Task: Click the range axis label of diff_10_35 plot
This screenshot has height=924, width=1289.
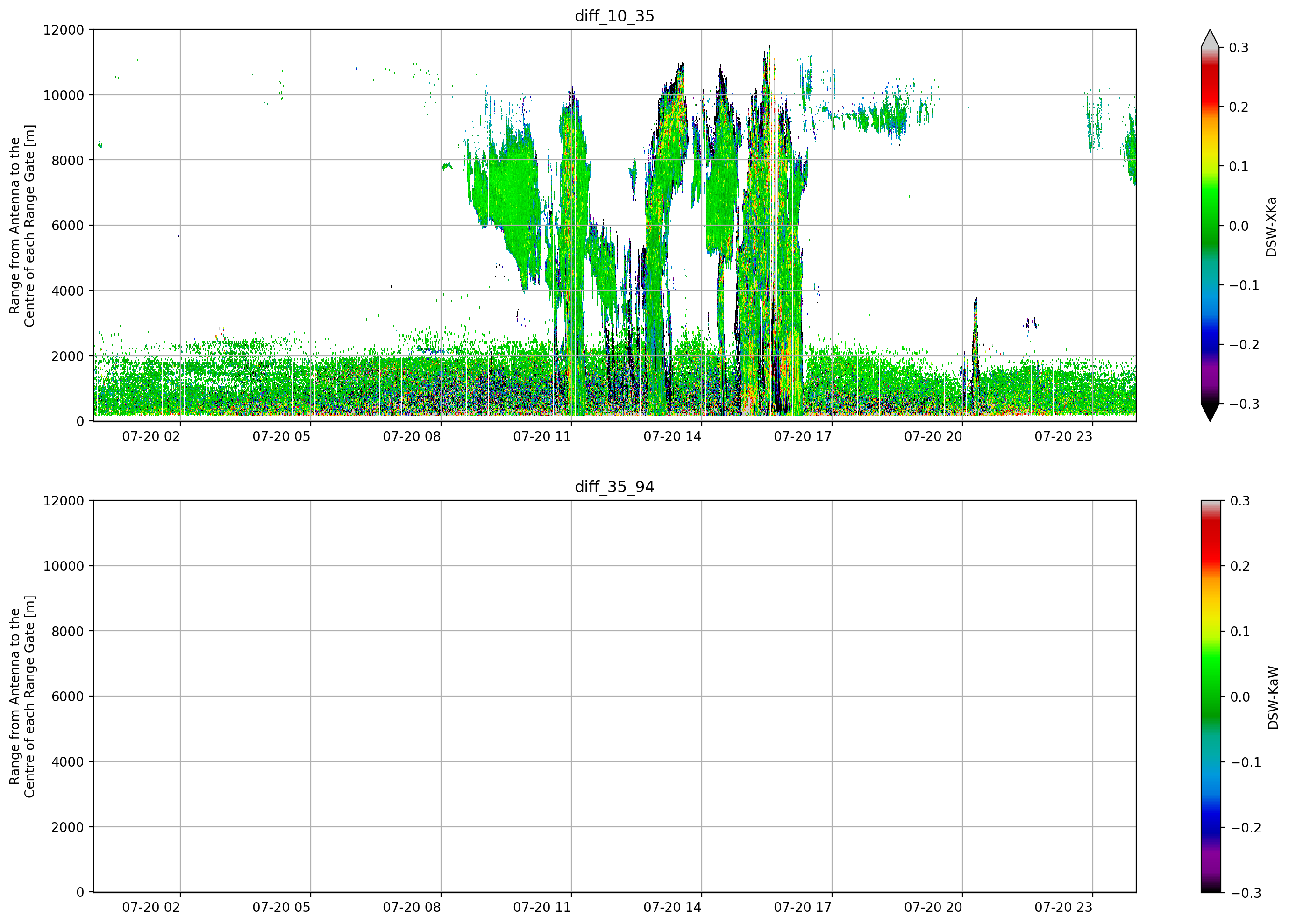Action: [22, 226]
